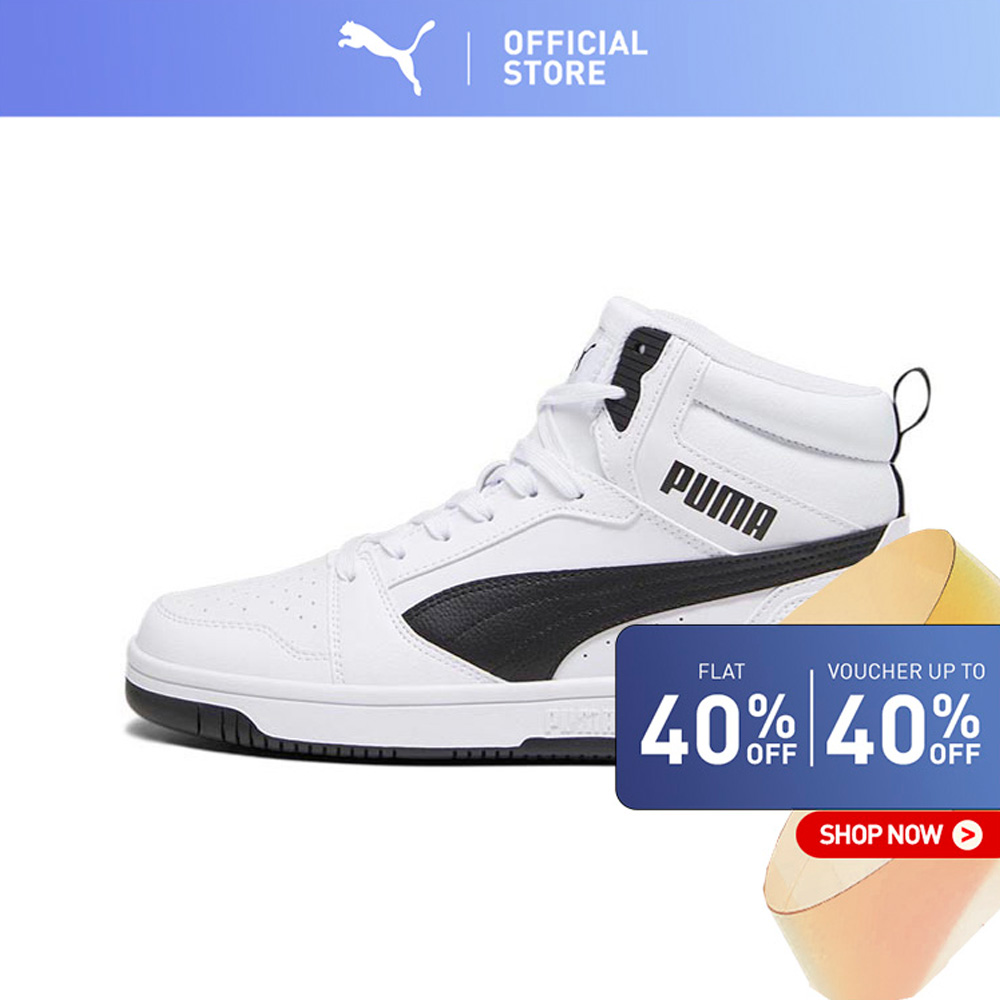This screenshot has height=1000, width=1000.
Task: Click the FLAT 40% OFF offer
Action: (x=719, y=715)
